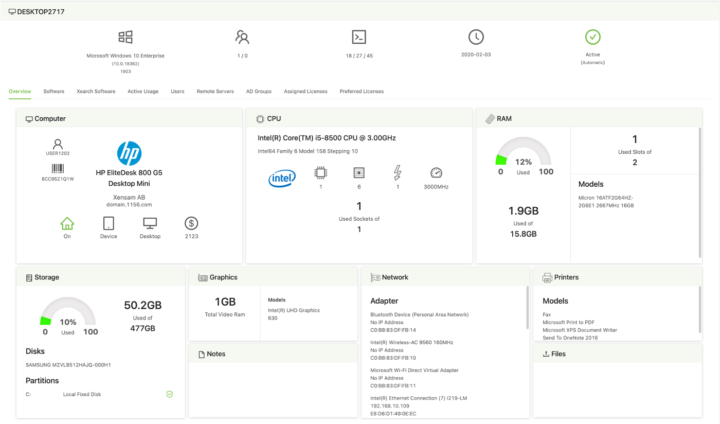Switch to the Software tab
Screen dimensions: 720x424
54,91
